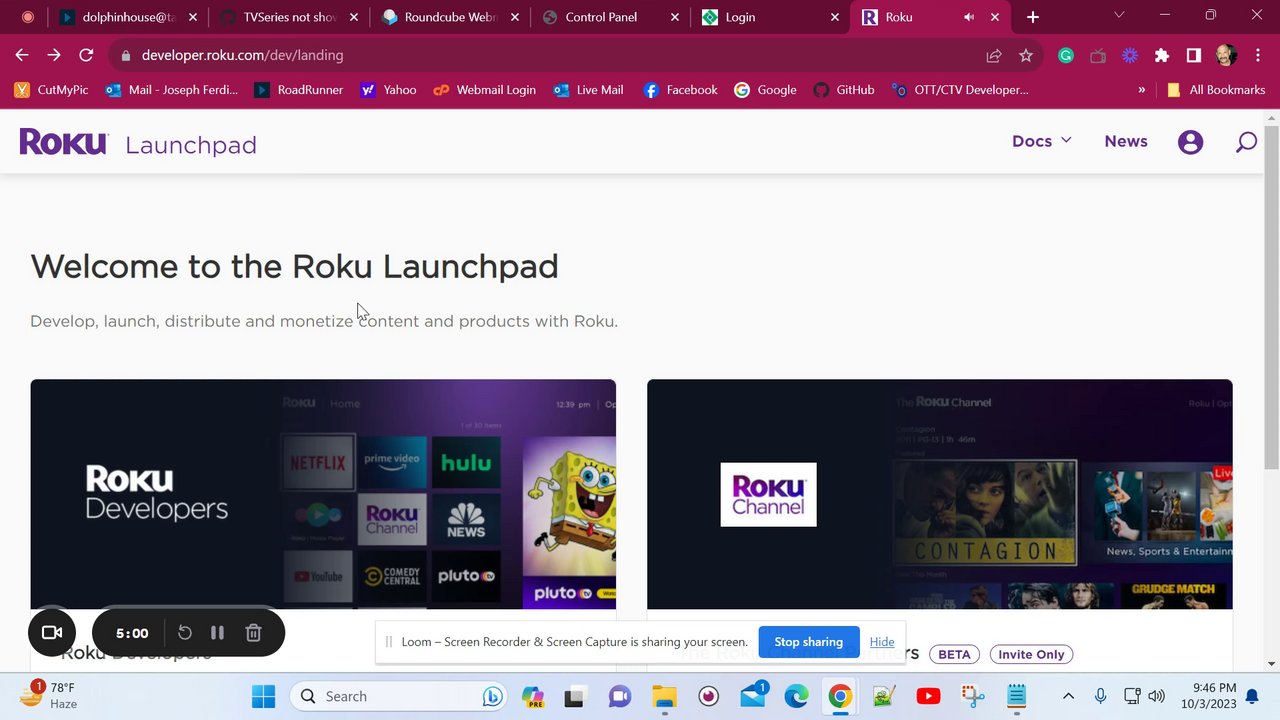Open the Windows Start menu
Image resolution: width=1280 pixels, height=720 pixels.
tap(263, 696)
